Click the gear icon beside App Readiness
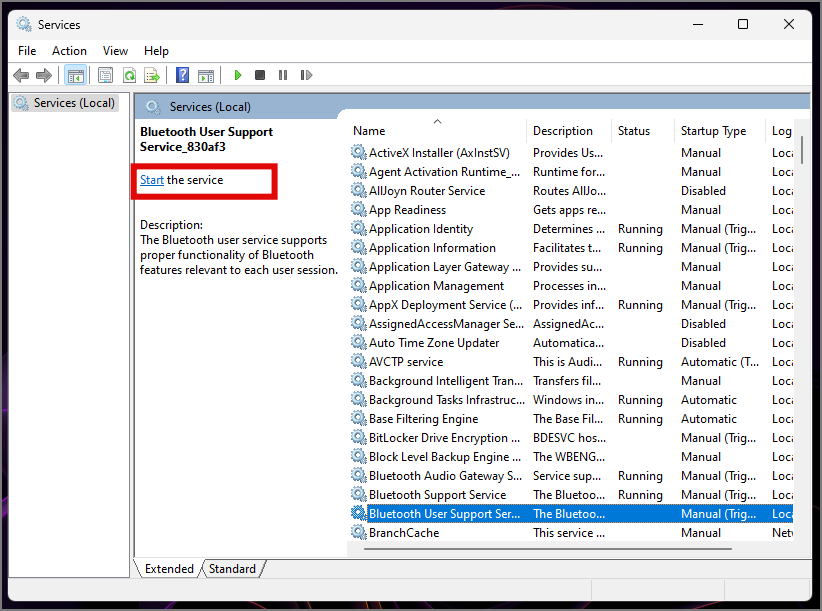Image resolution: width=822 pixels, height=611 pixels. coord(359,210)
